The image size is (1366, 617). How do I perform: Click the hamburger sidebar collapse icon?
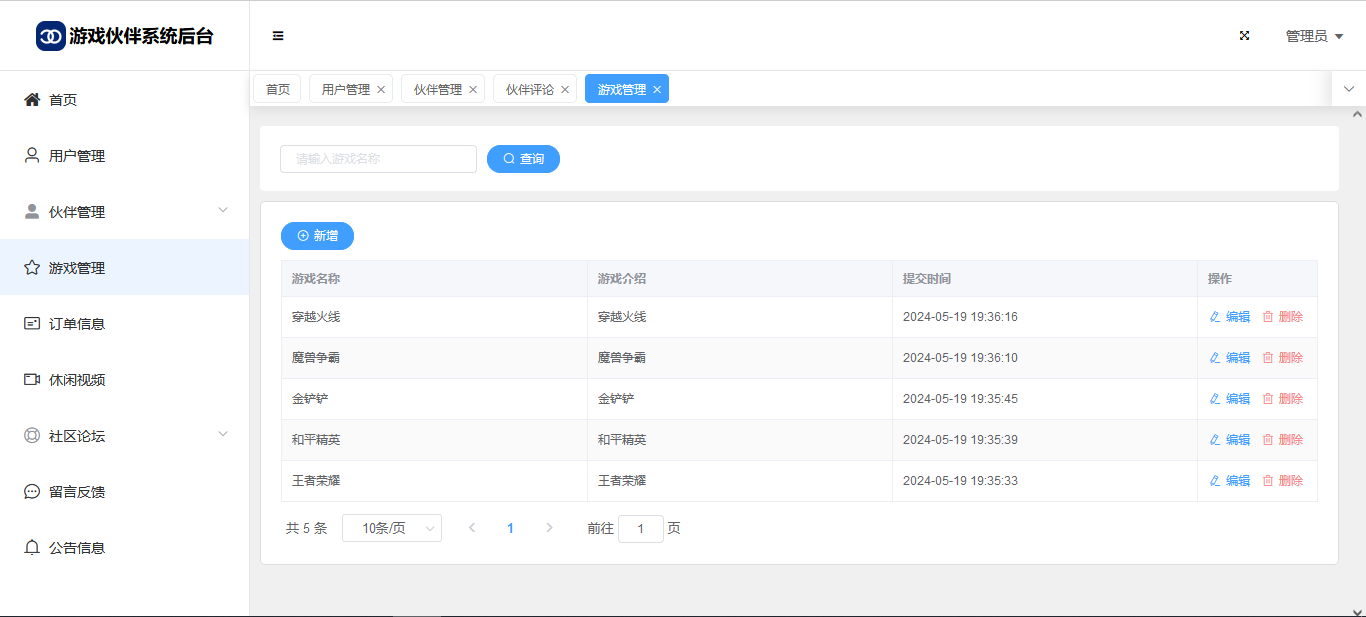[x=278, y=36]
